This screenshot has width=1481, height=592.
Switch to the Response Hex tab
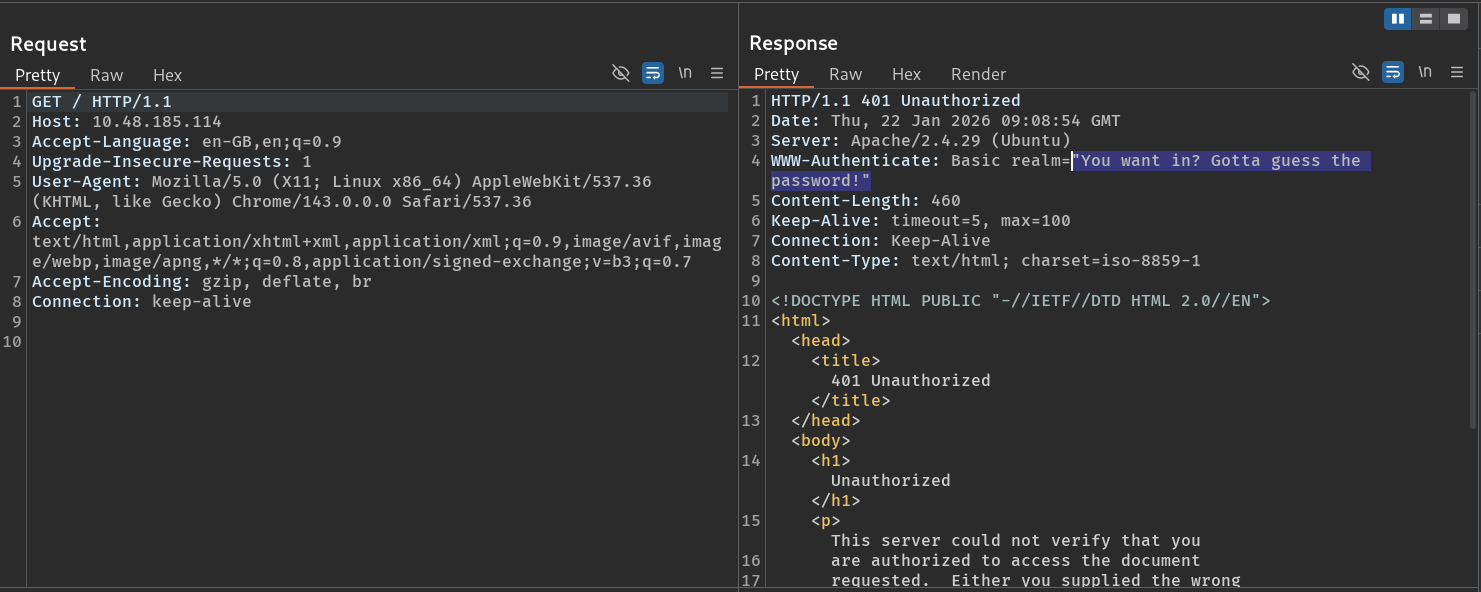coord(906,74)
